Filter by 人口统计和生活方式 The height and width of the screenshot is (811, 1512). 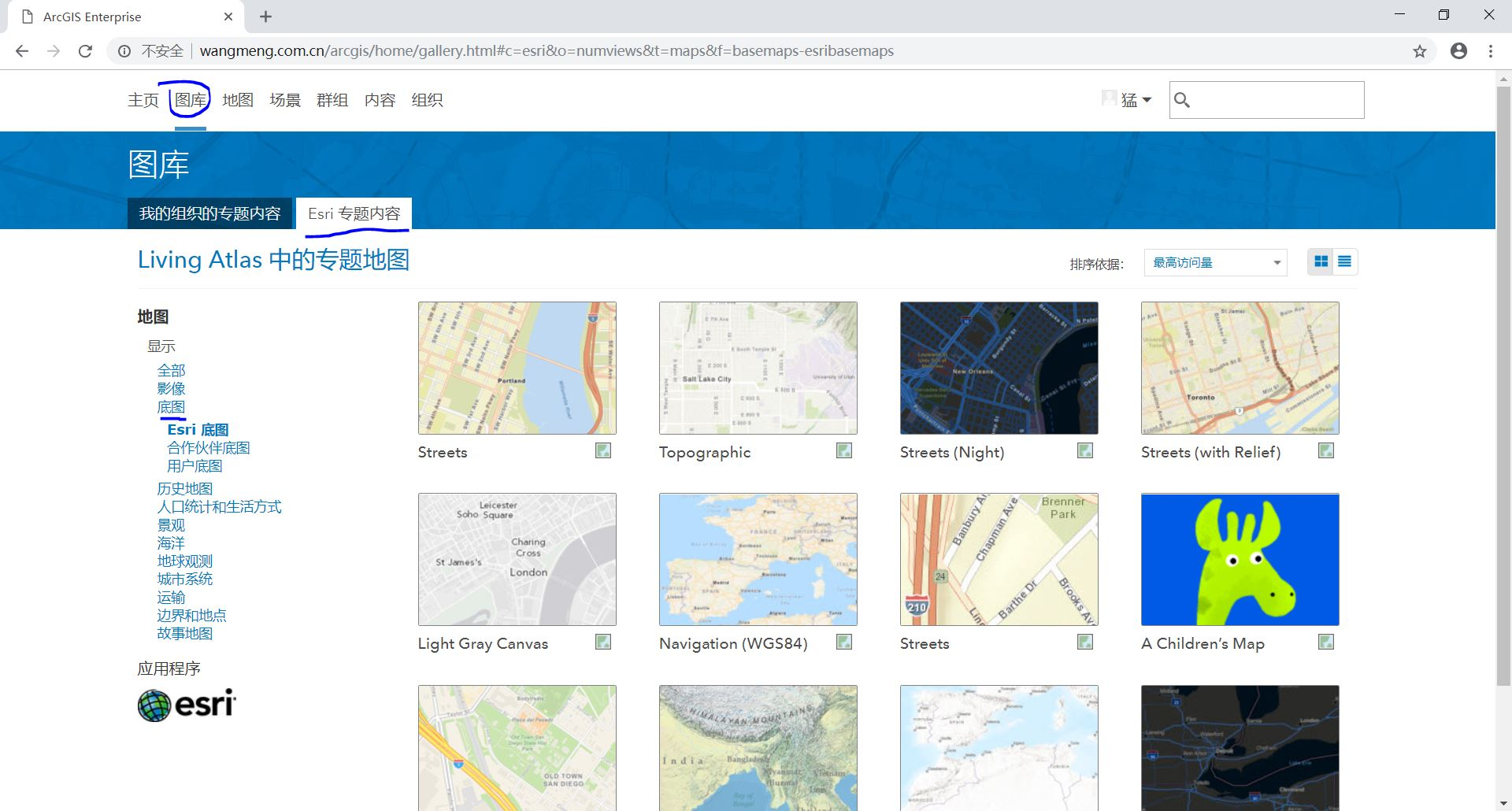pos(219,507)
